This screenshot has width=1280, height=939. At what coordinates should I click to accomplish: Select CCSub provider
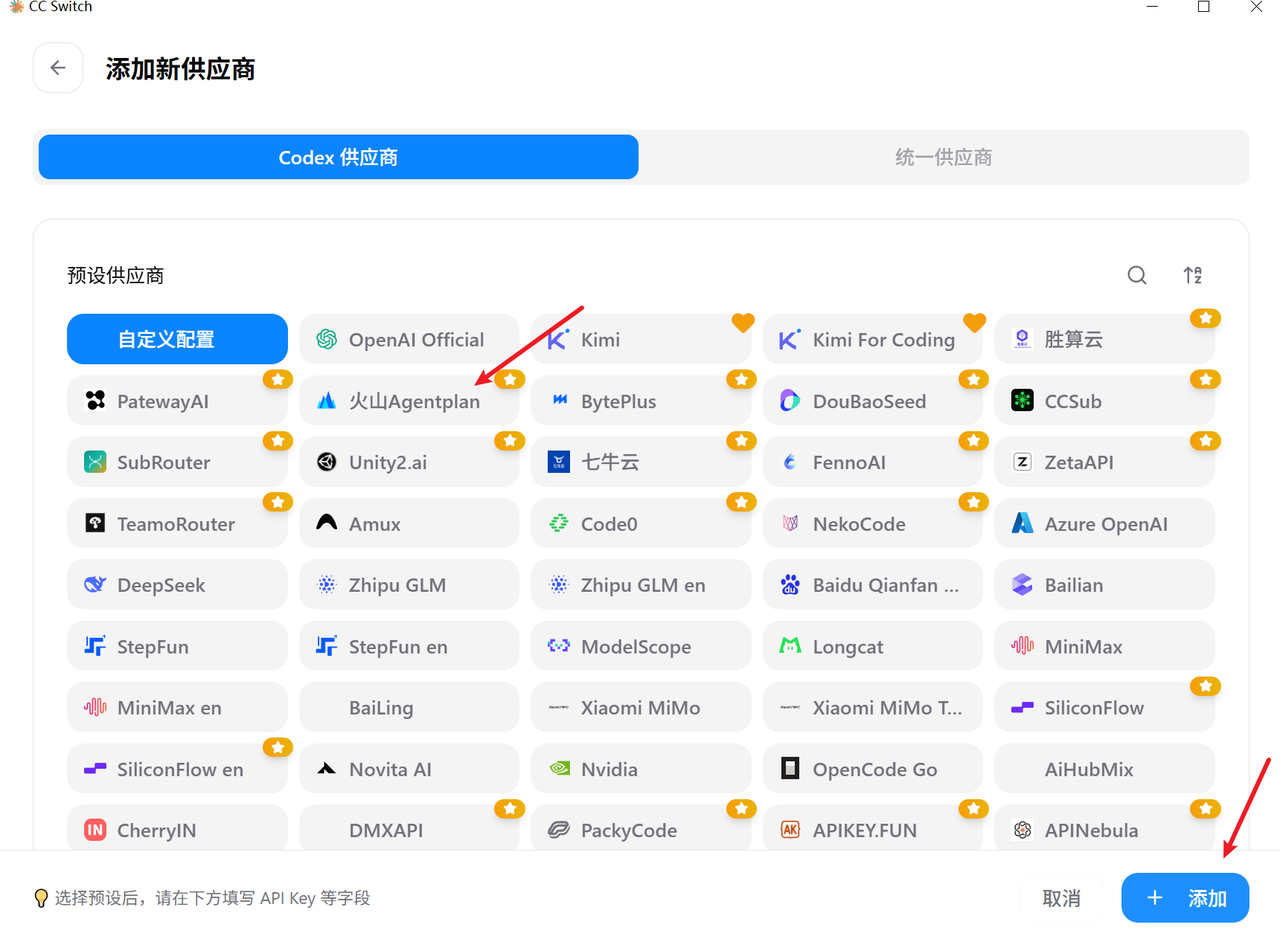1104,401
